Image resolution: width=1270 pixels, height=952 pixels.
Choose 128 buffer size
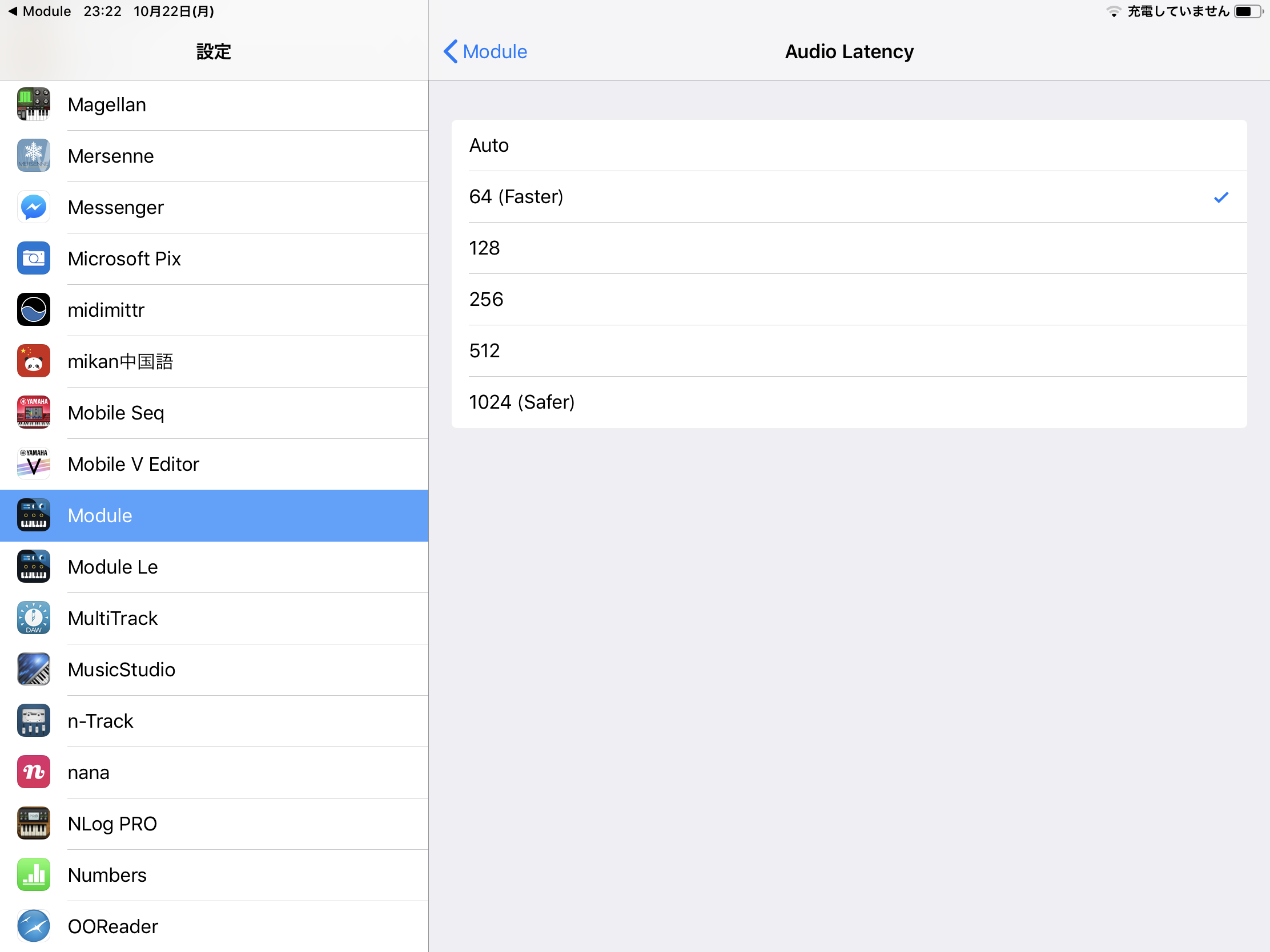tap(849, 248)
